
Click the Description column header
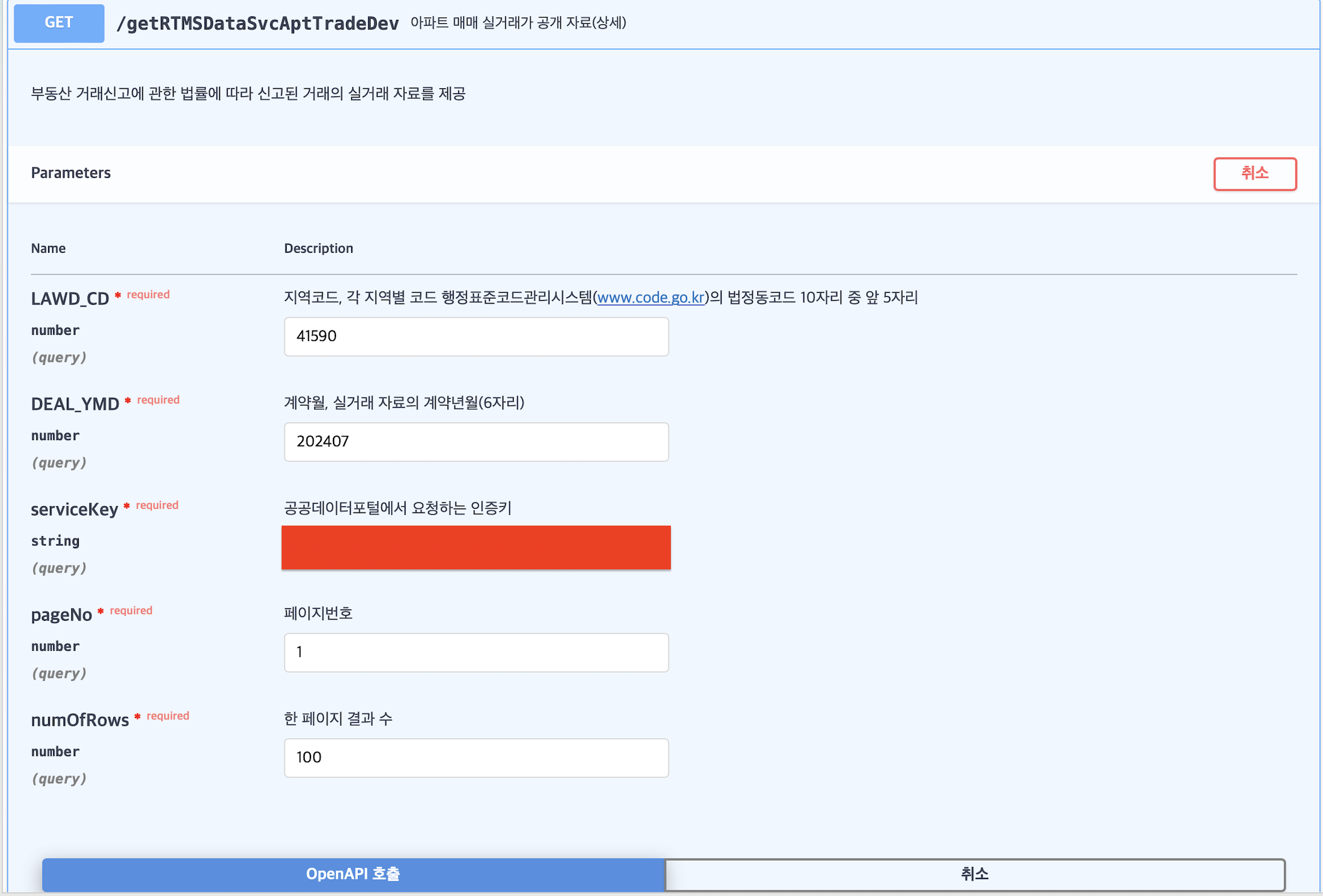[x=319, y=248]
